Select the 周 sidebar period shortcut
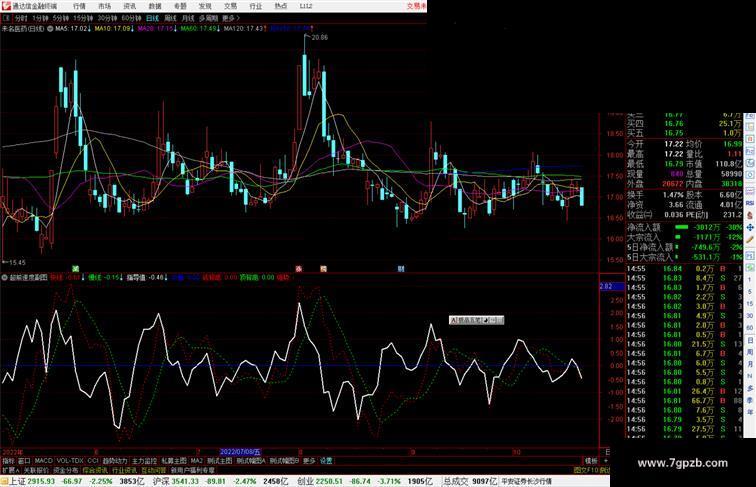The image size is (756, 487). click(x=750, y=352)
